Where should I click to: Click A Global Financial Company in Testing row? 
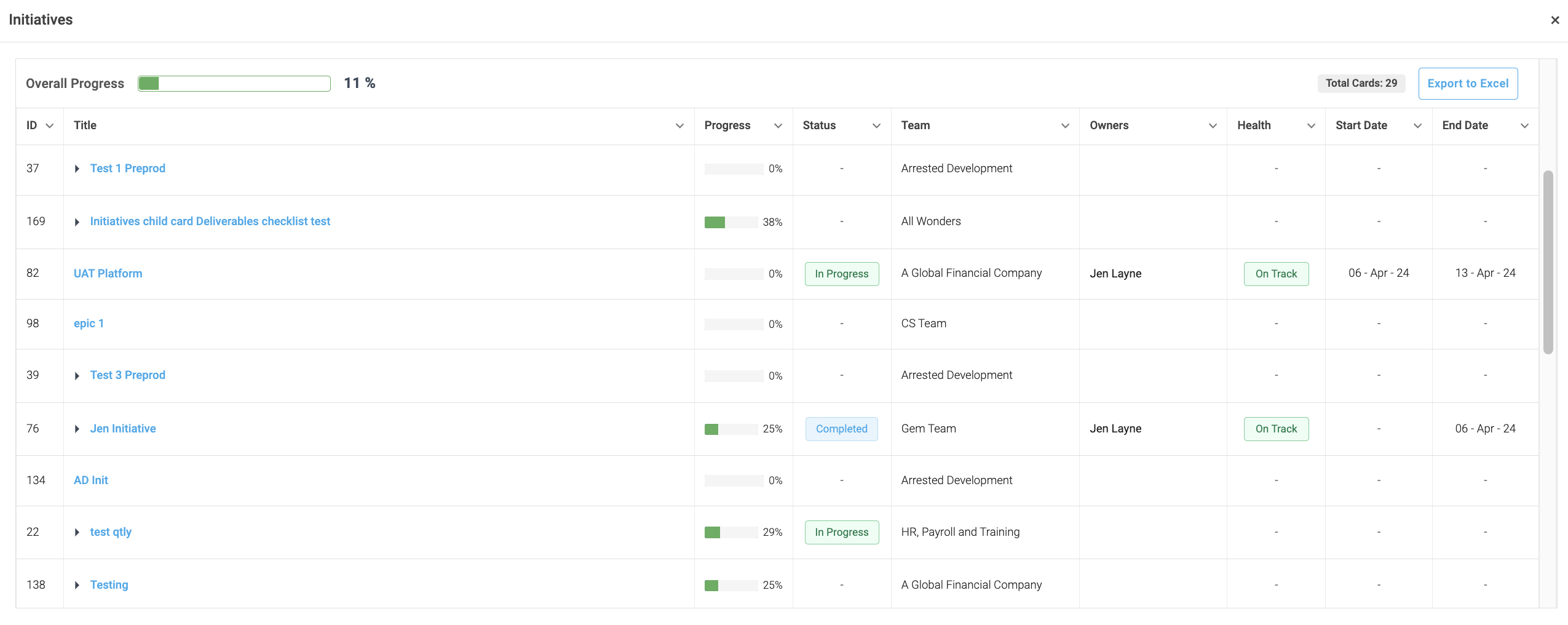pos(972,585)
